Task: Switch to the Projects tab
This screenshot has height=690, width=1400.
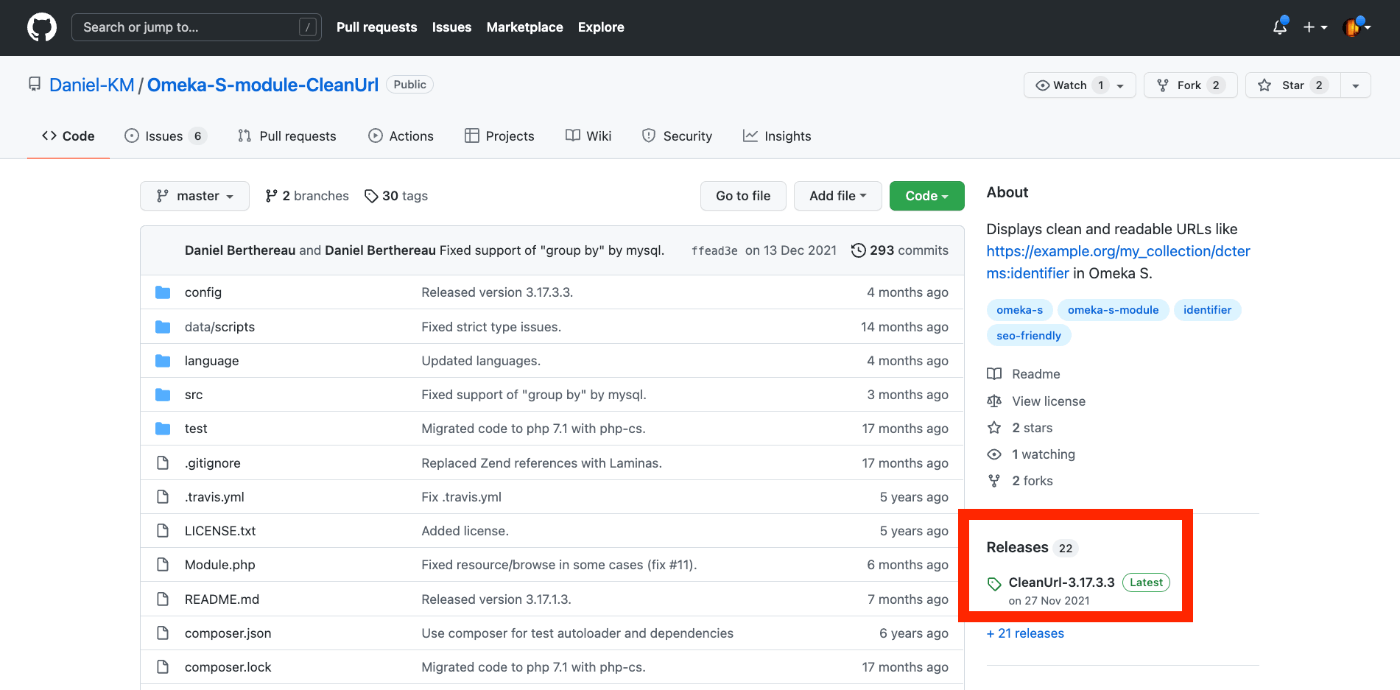Action: tap(500, 136)
